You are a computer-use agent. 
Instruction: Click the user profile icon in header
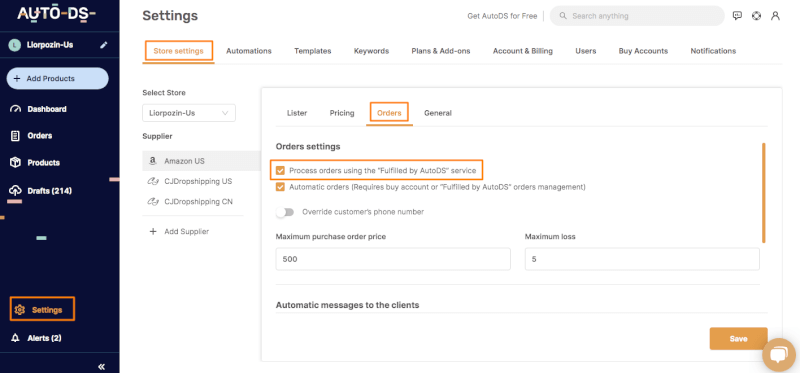tap(776, 16)
